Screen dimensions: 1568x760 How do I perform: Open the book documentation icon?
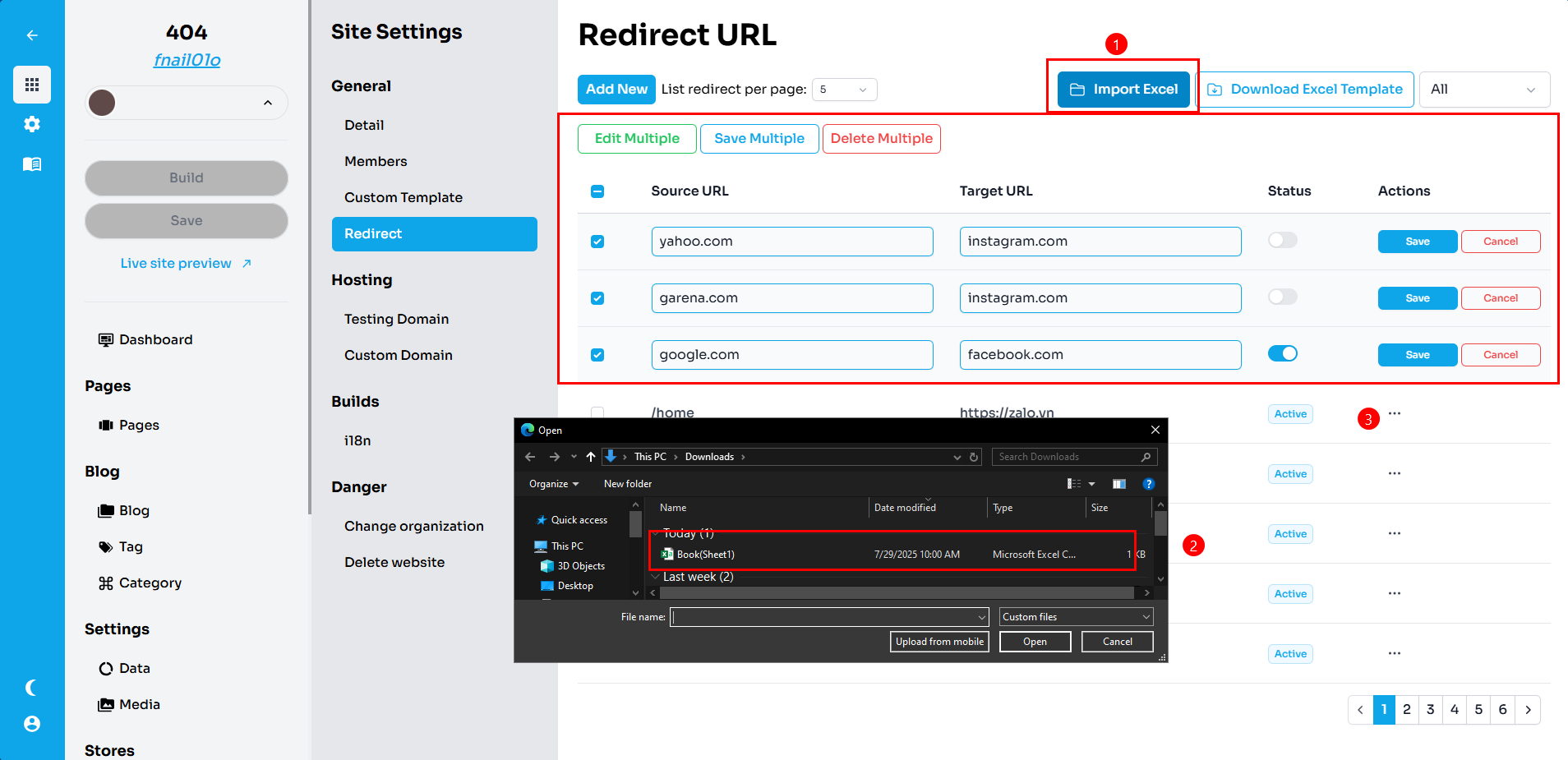32,164
